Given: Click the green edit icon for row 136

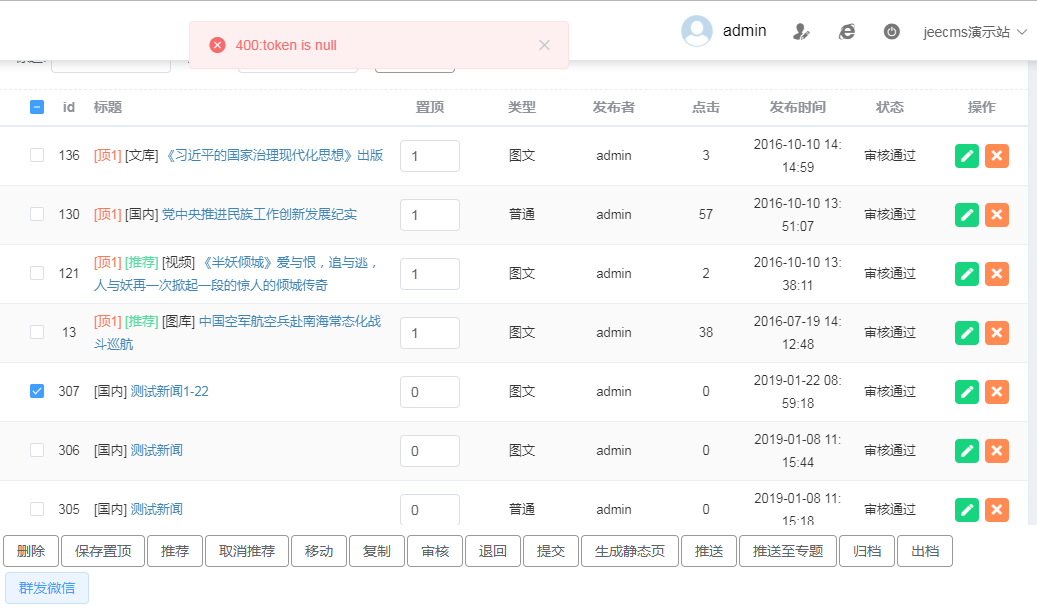Looking at the screenshot, I should (x=967, y=156).
